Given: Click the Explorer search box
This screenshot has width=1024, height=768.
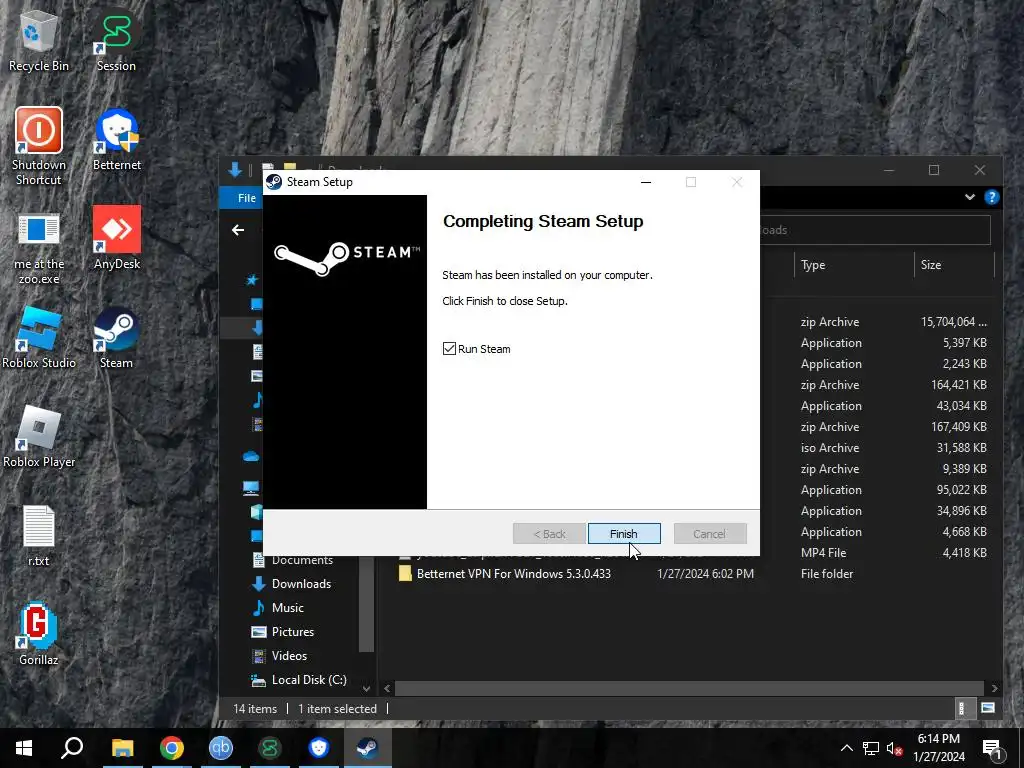Looking at the screenshot, I should click(x=874, y=230).
